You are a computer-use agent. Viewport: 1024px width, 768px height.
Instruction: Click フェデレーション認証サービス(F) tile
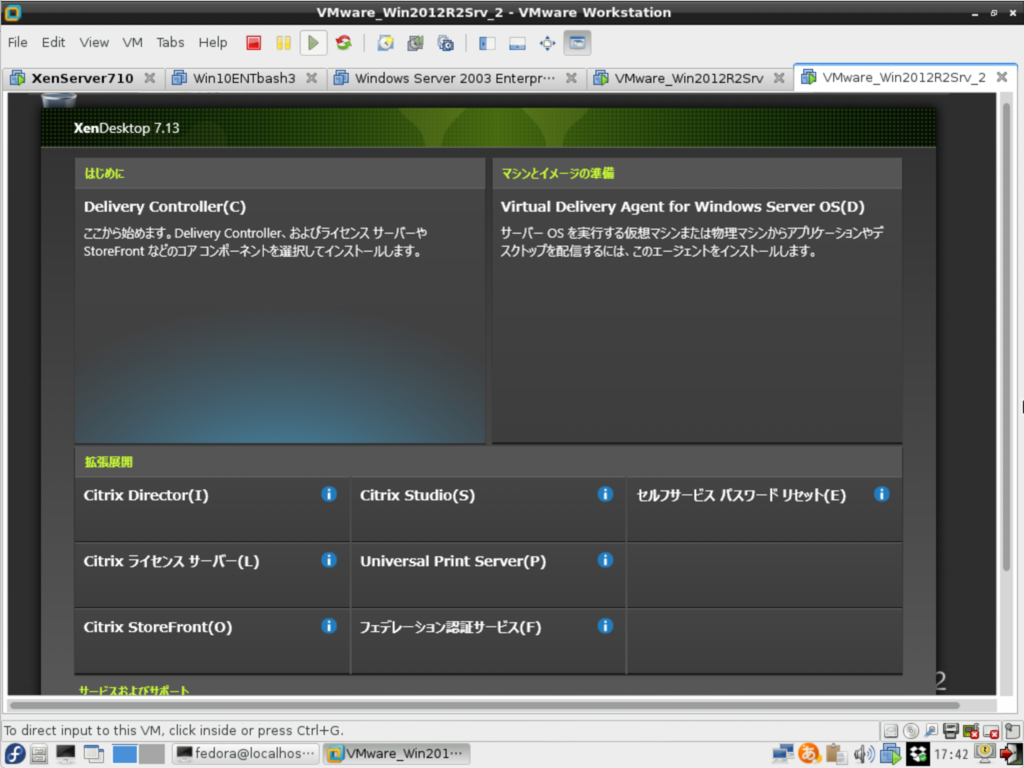point(488,641)
